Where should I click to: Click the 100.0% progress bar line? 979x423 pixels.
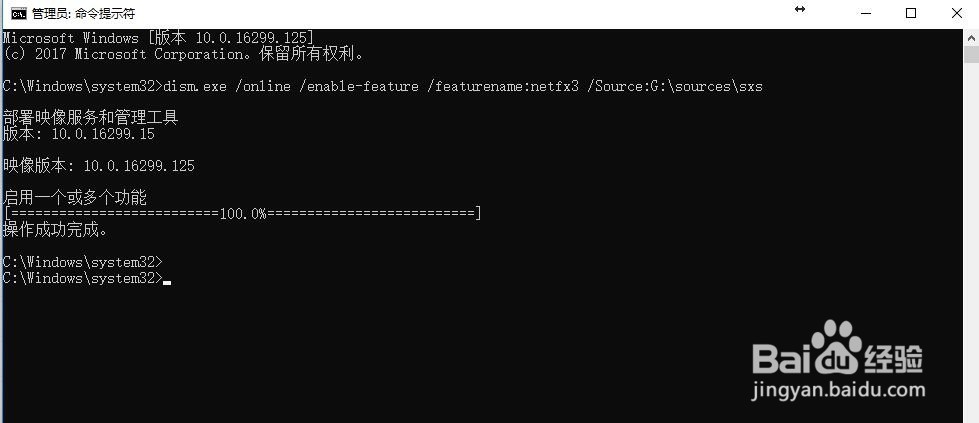pos(242,214)
